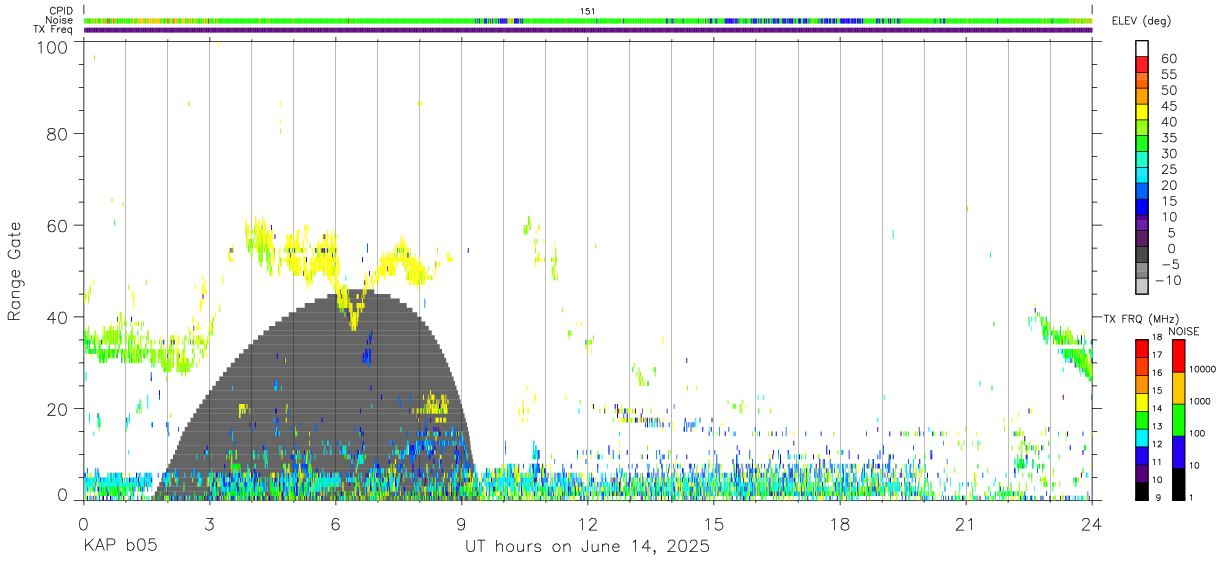Click the "TX Freq" row label above the plot
The height and width of the screenshot is (567, 1228).
(53, 30)
